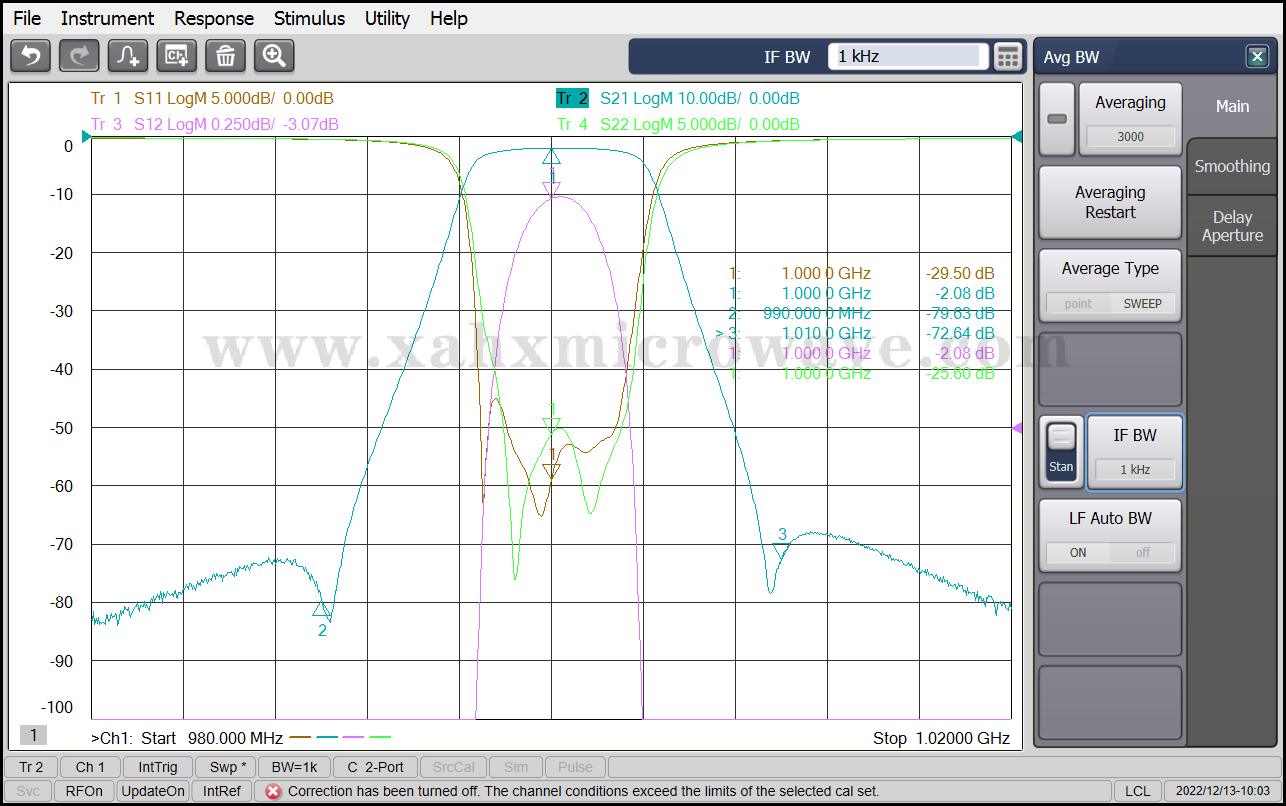Screen dimensions: 1286x806
Task: Open the numeric keypad icon beside IF BW
Action: pos(1008,57)
